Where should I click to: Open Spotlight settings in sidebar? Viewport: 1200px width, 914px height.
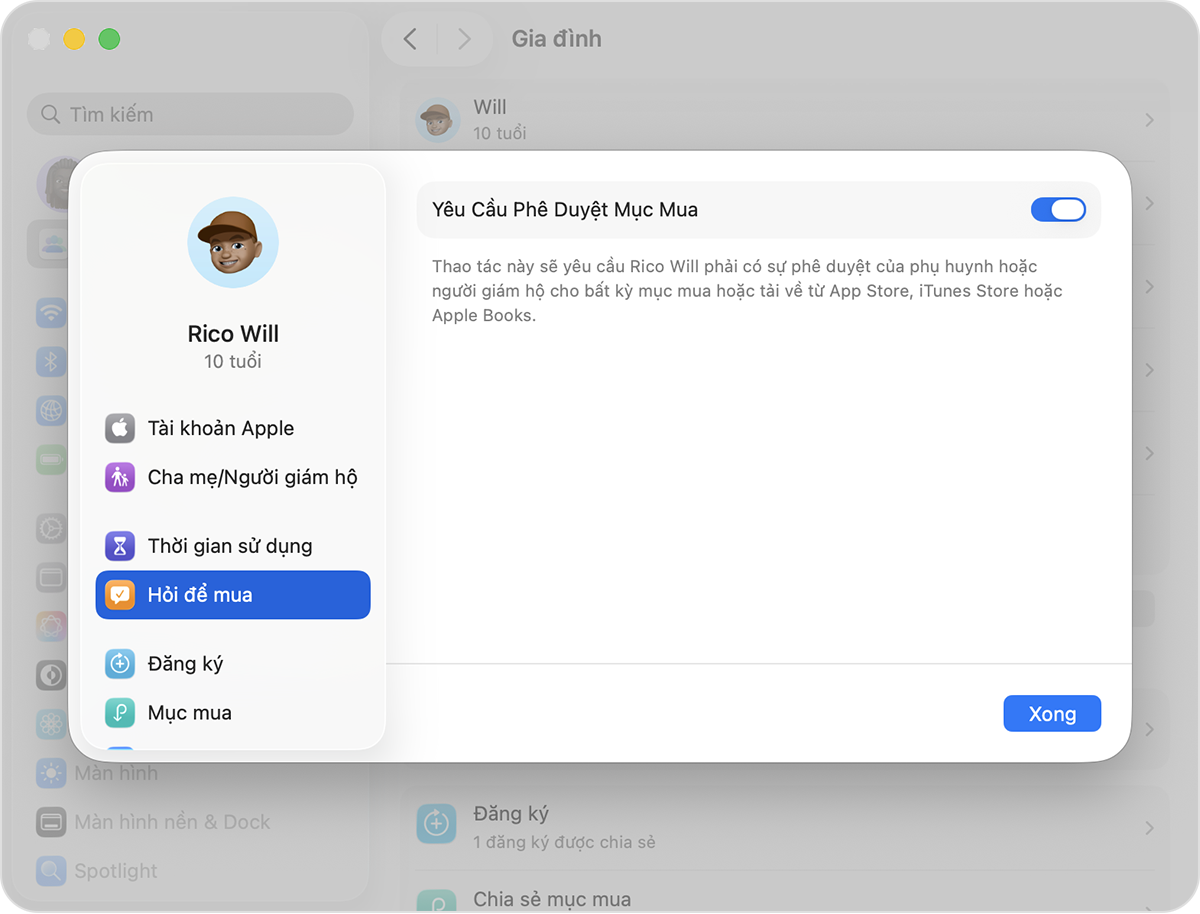pyautogui.click(x=115, y=871)
